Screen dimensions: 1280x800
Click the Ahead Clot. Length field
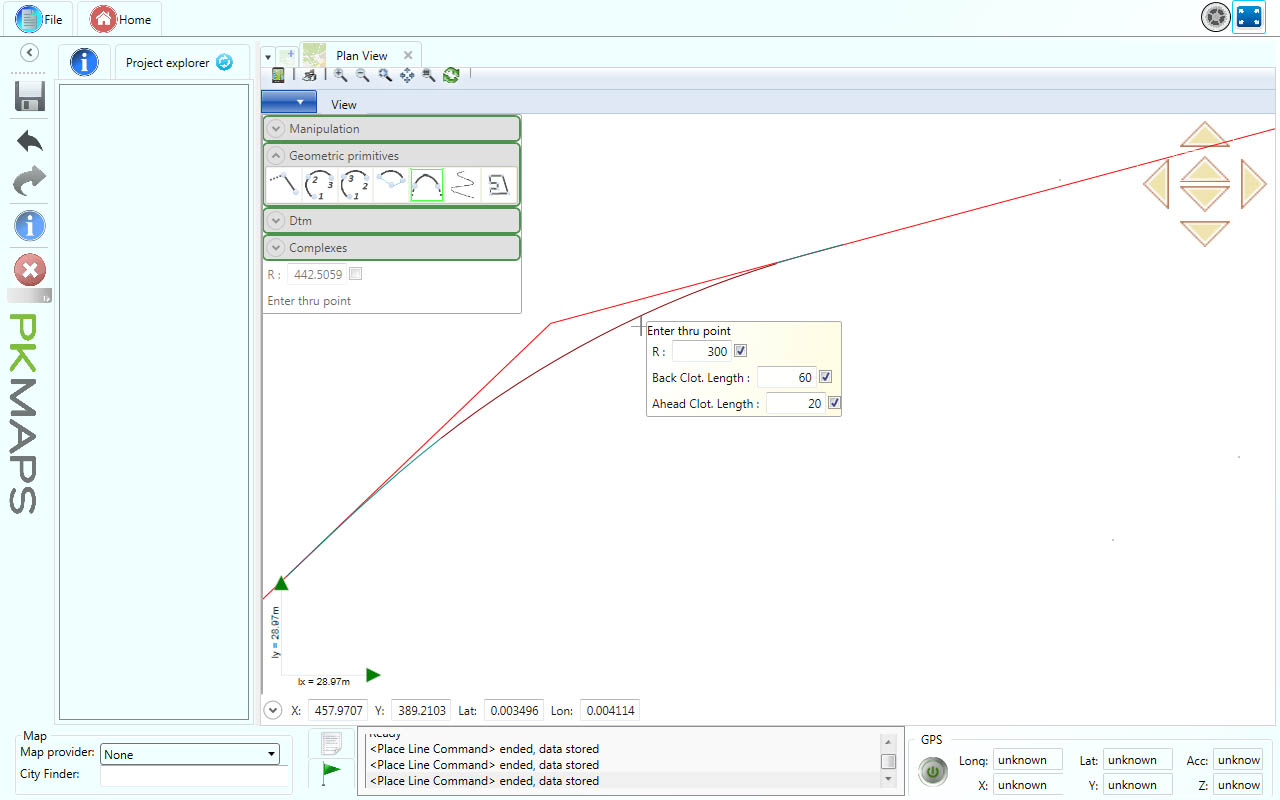tap(795, 403)
